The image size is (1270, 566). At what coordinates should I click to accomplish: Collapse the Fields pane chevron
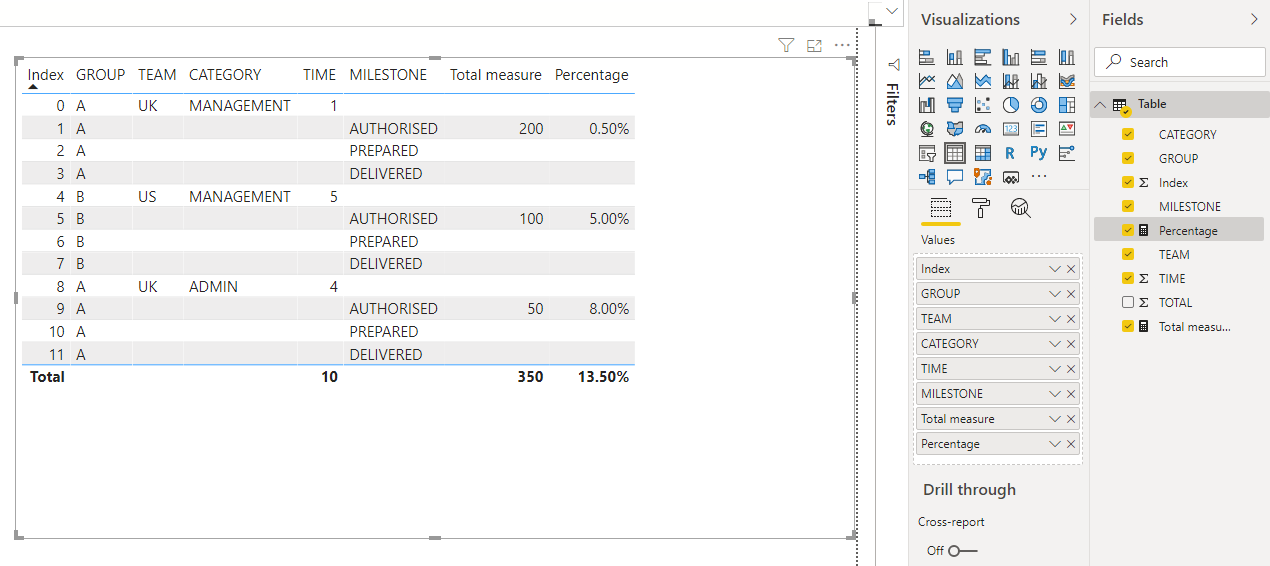pyautogui.click(x=1255, y=19)
